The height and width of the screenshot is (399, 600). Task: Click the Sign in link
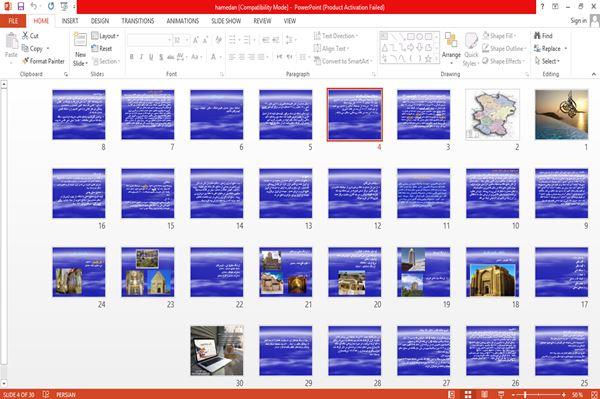pyautogui.click(x=578, y=21)
